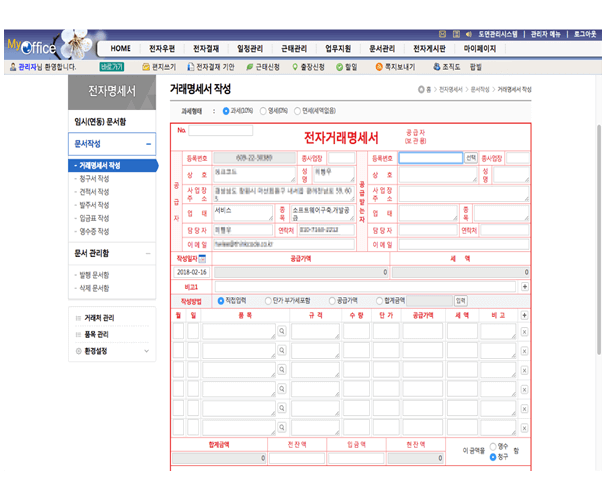Delete the second item row
The image size is (605, 500).
click(524, 351)
